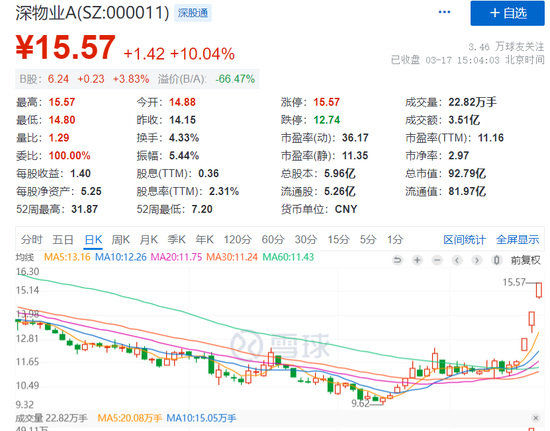Switch to the 1分 chart tab
The width and height of the screenshot is (550, 431).
point(395,240)
